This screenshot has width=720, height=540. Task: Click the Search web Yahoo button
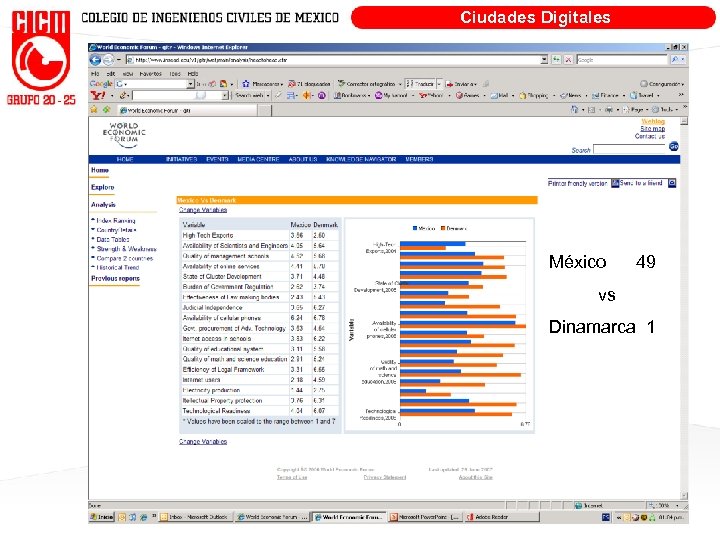[x=252, y=95]
